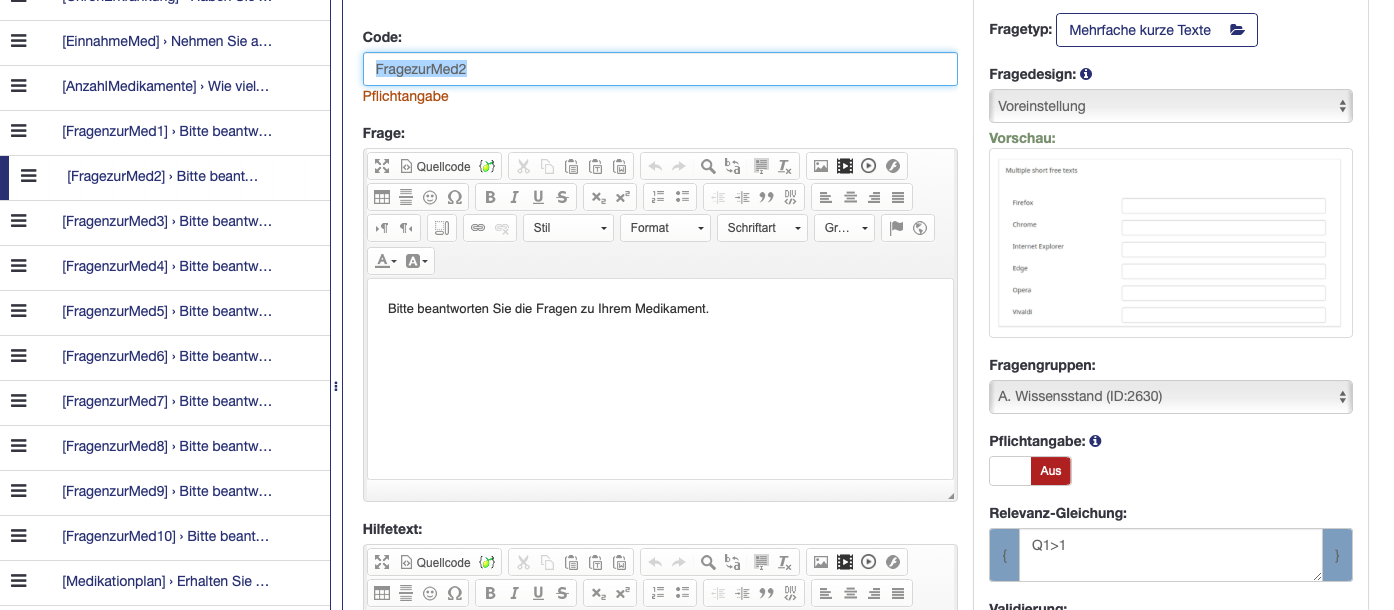Screen dimensions: 1394x610
Task: Expand the Fragedesign Voreinstellung select box
Action: pos(1169,106)
